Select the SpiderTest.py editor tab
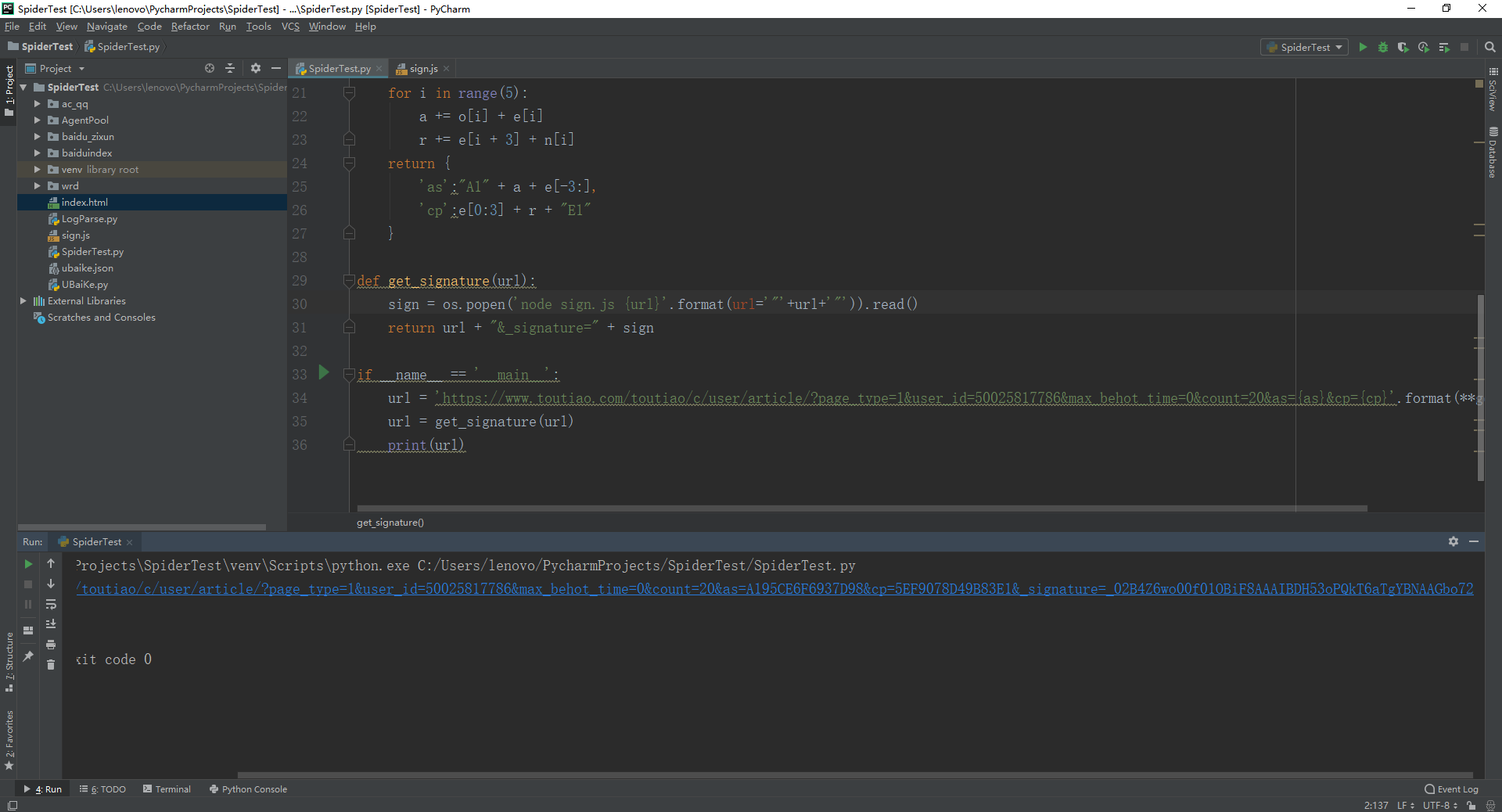 (x=339, y=69)
